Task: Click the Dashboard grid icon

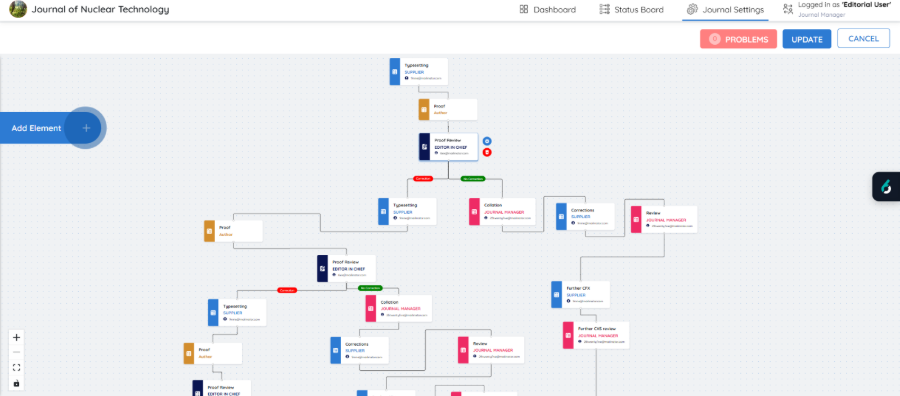Action: 523,9
